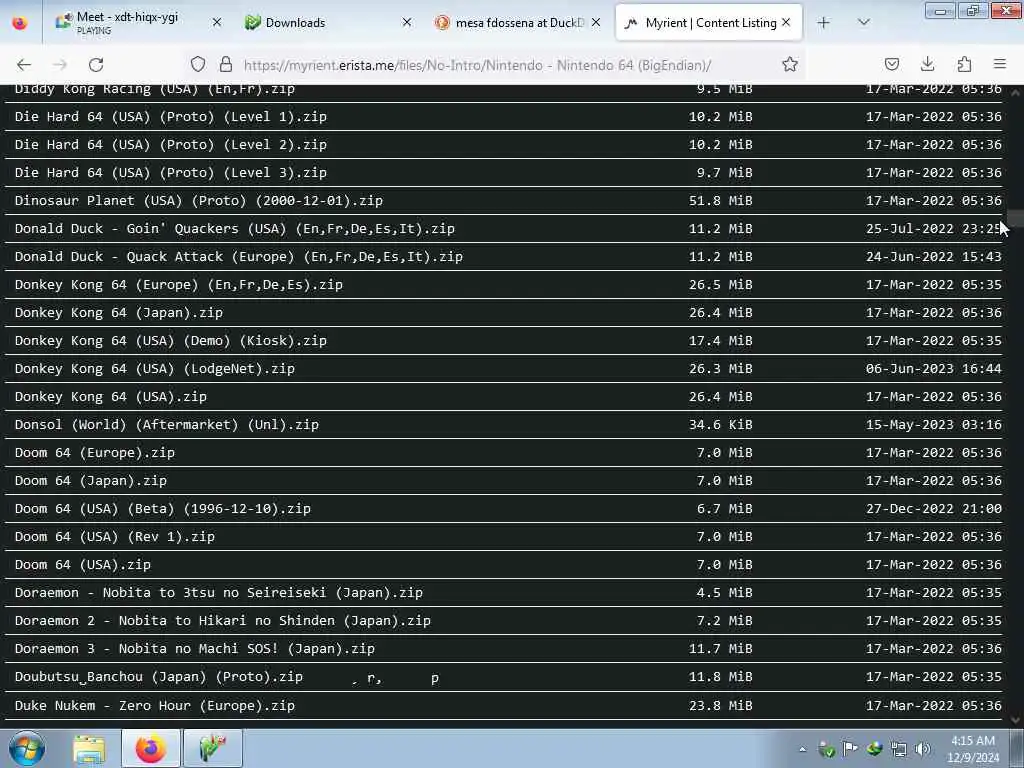Close the Downloads tab
The height and width of the screenshot is (768, 1024).
(x=407, y=23)
